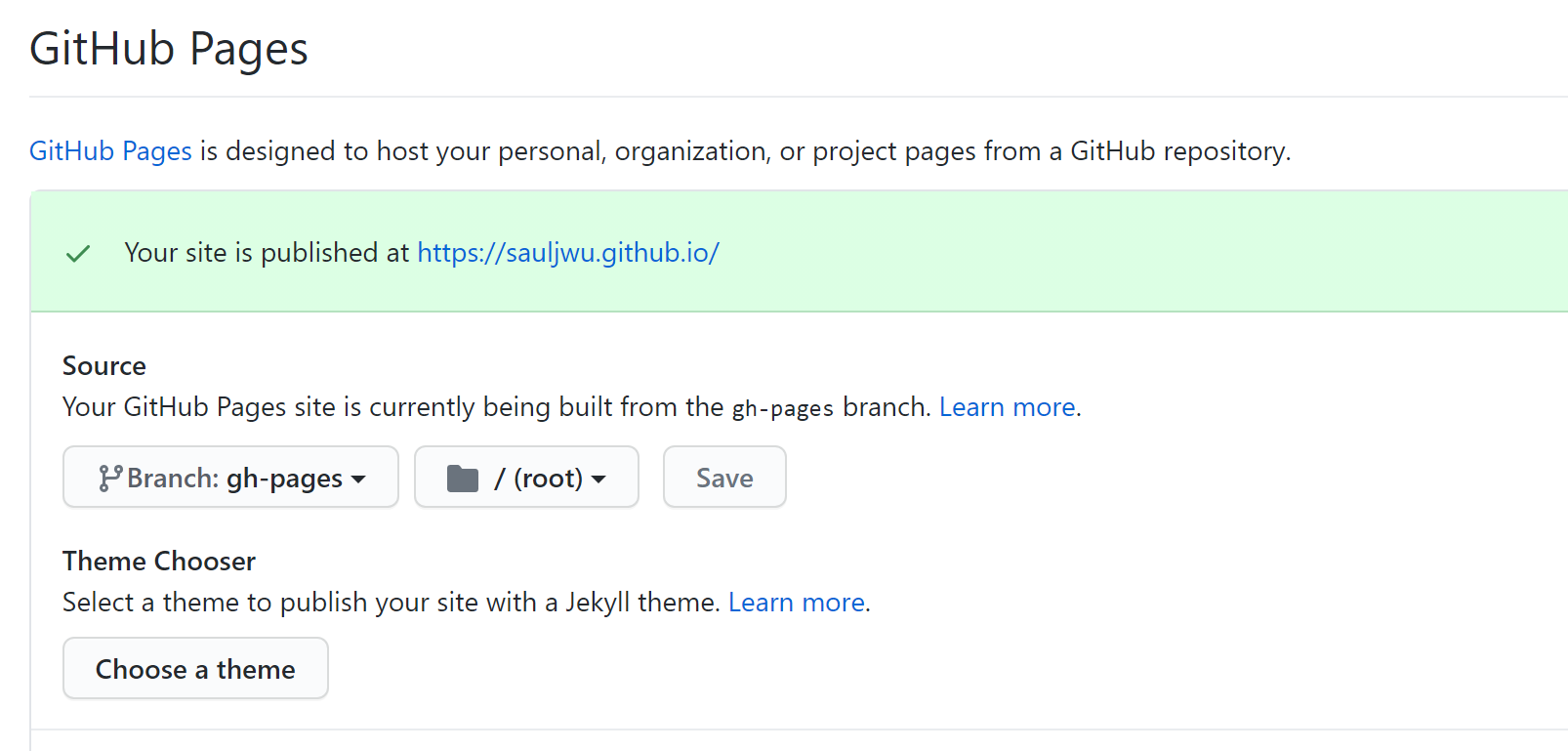The image size is (1568, 751).
Task: Click the Theme Chooser section heading
Action: (x=159, y=562)
